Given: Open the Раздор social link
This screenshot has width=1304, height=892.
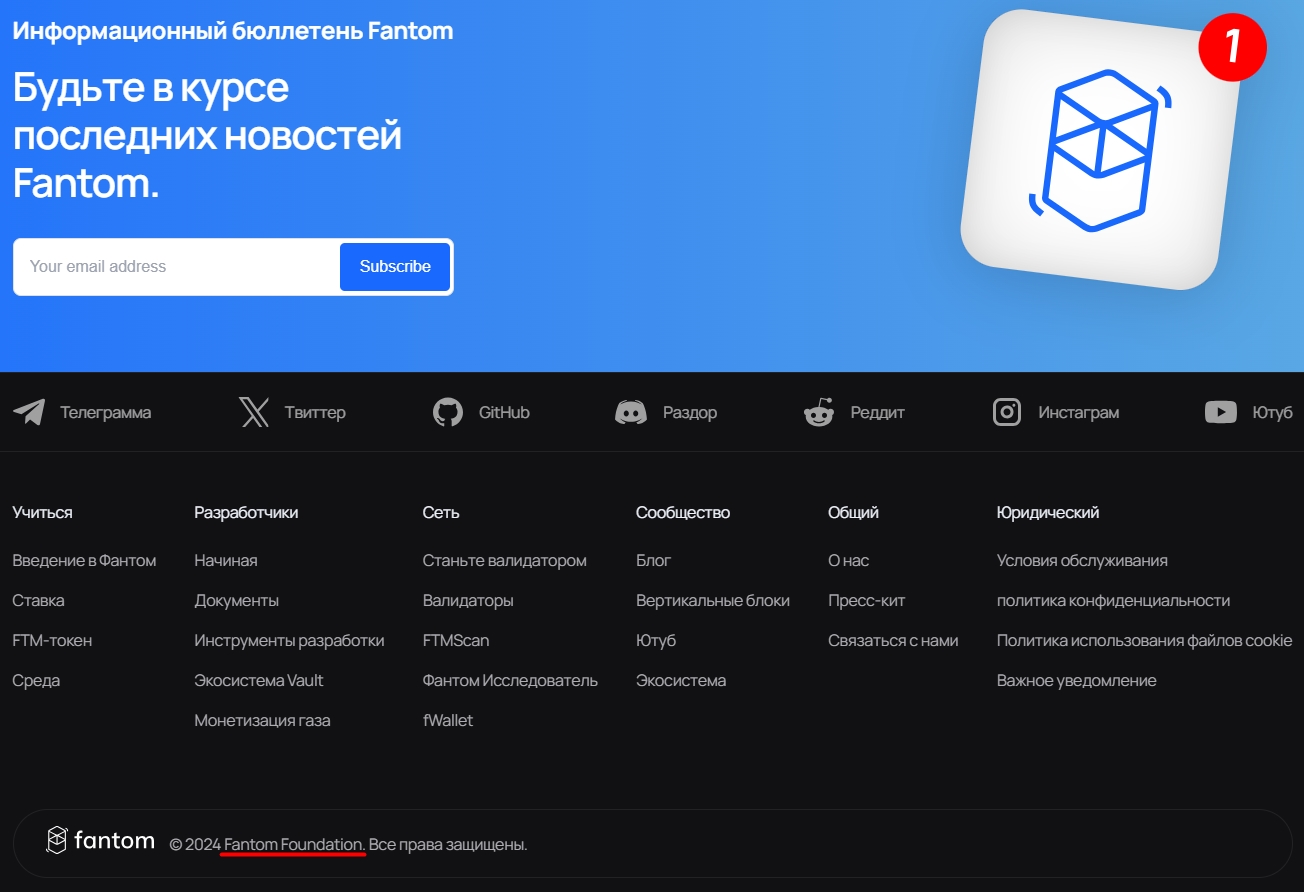Looking at the screenshot, I should 690,413.
